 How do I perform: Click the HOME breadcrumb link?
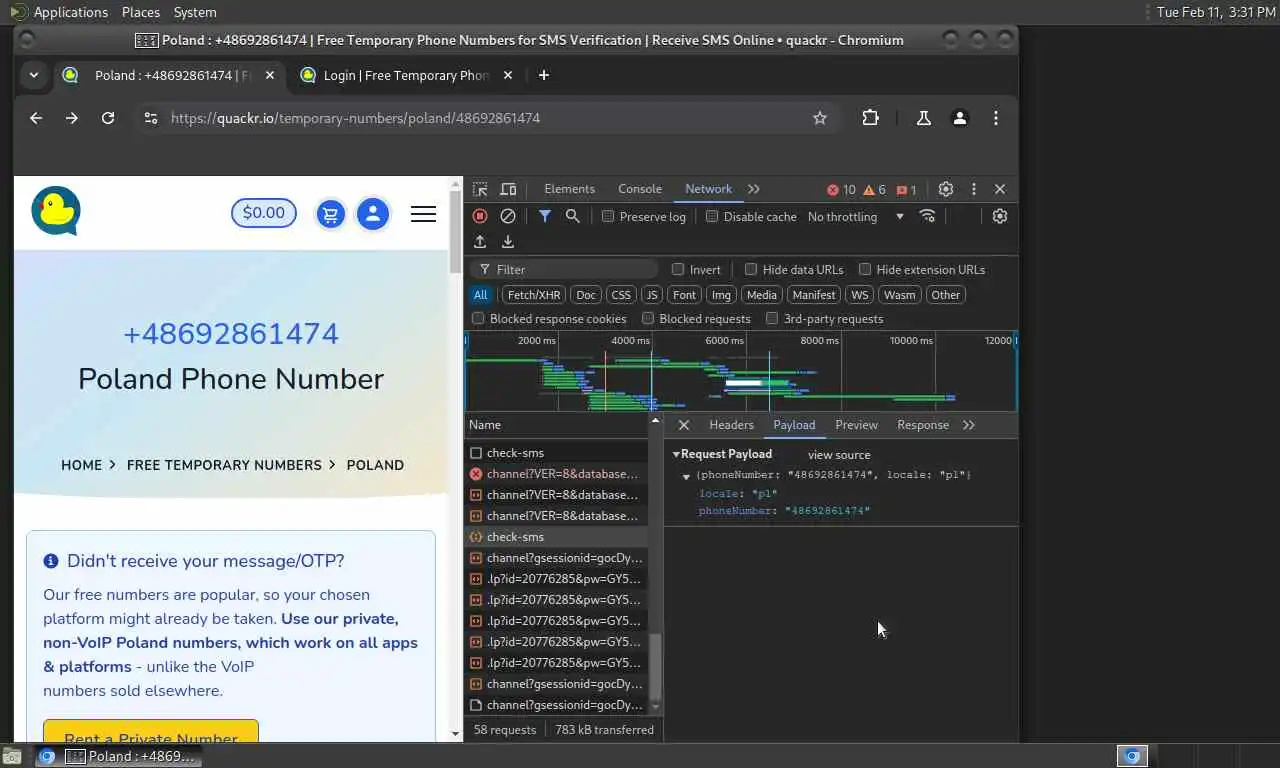(81, 465)
